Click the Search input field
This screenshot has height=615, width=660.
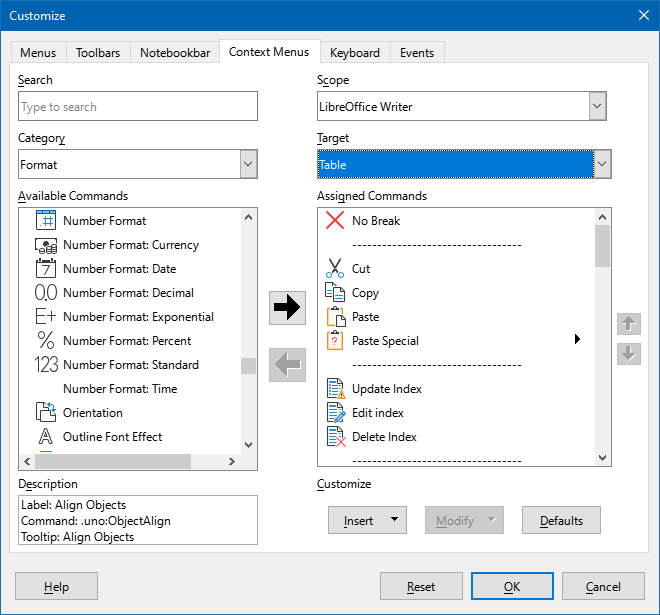[138, 106]
